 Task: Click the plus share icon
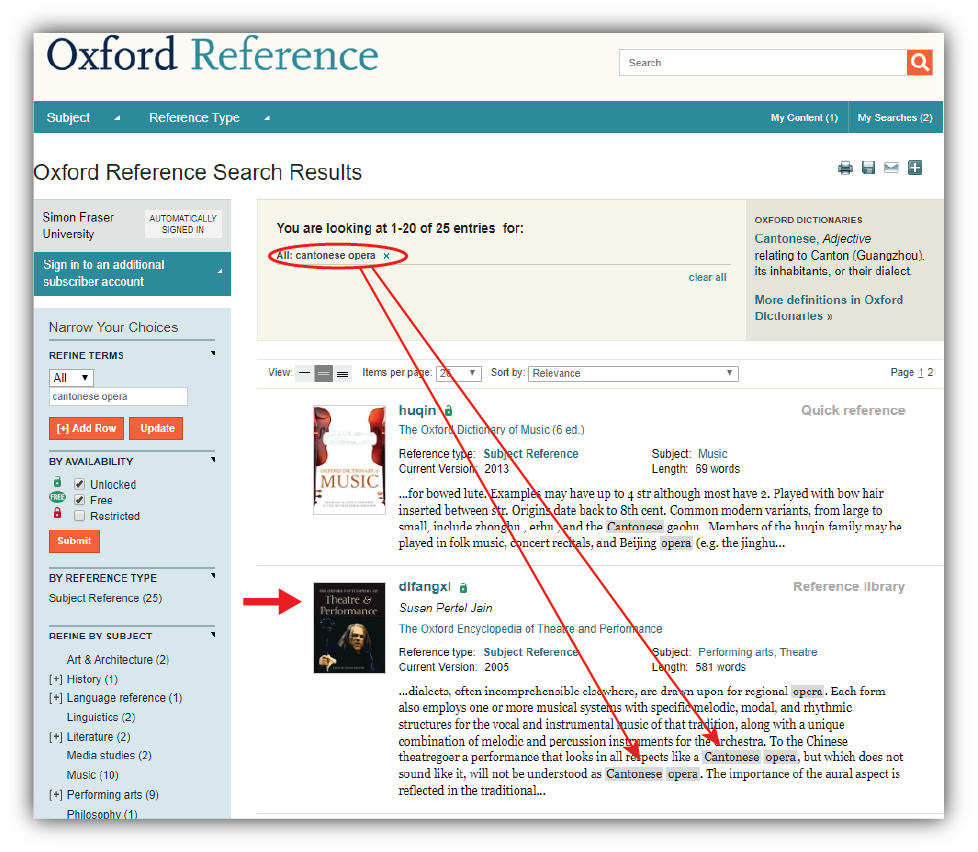pyautogui.click(x=915, y=167)
